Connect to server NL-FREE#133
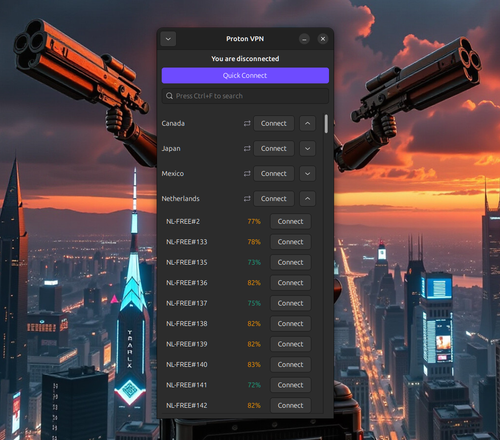 point(291,242)
